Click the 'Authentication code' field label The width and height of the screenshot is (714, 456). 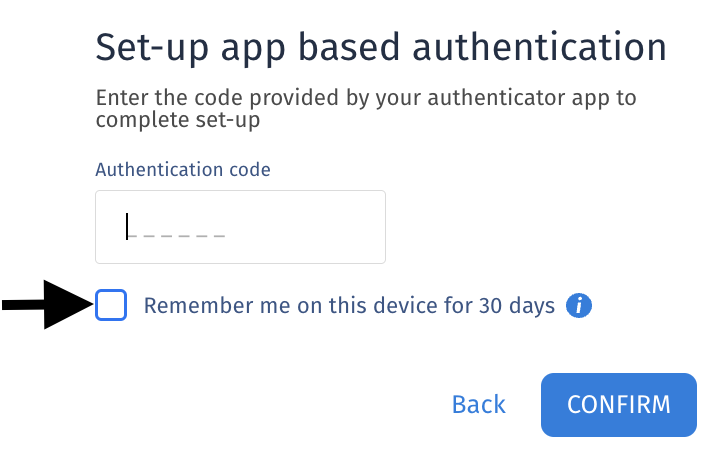pos(182,170)
